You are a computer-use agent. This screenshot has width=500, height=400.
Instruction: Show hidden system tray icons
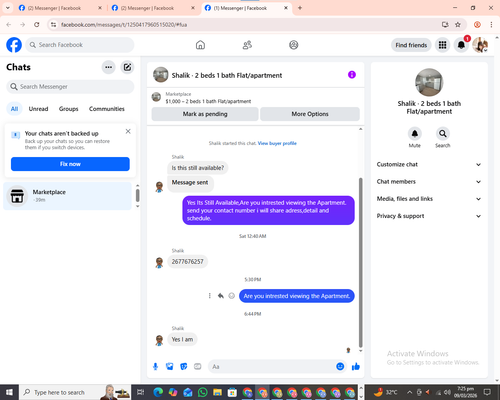click(410, 392)
